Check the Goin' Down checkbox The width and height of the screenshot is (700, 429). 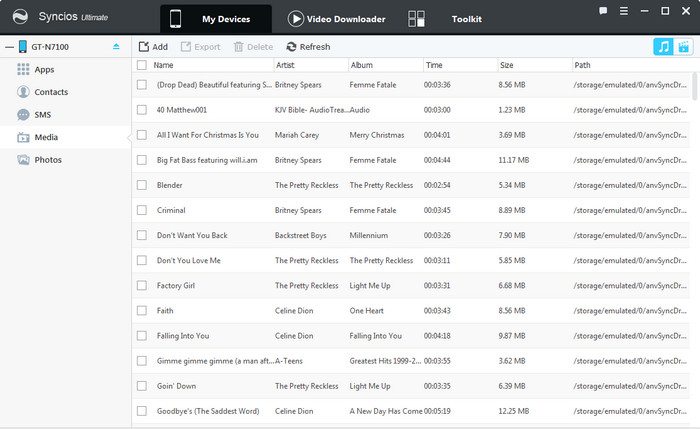pos(142,386)
